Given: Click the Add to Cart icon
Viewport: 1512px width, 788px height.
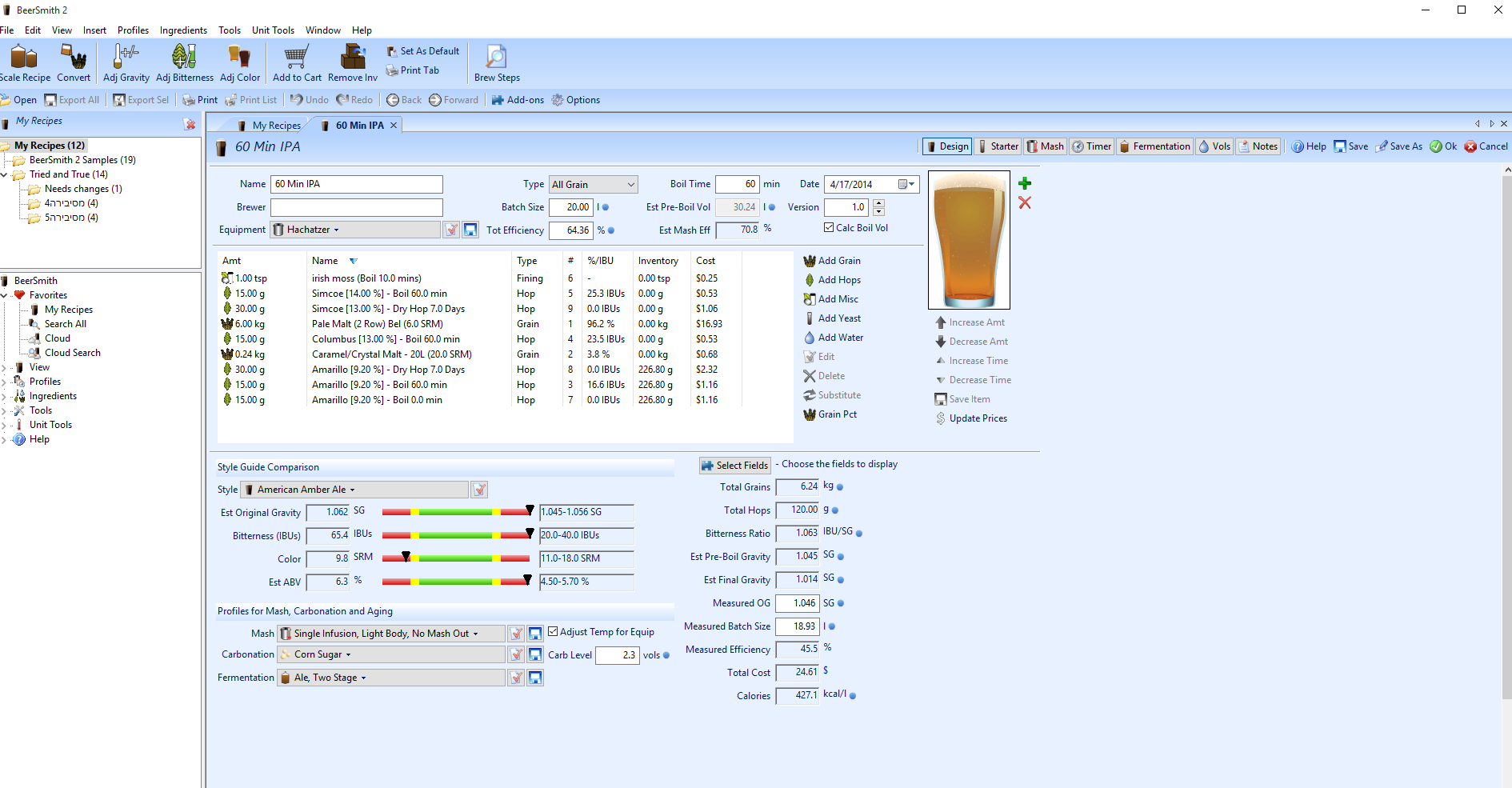Looking at the screenshot, I should tap(297, 63).
